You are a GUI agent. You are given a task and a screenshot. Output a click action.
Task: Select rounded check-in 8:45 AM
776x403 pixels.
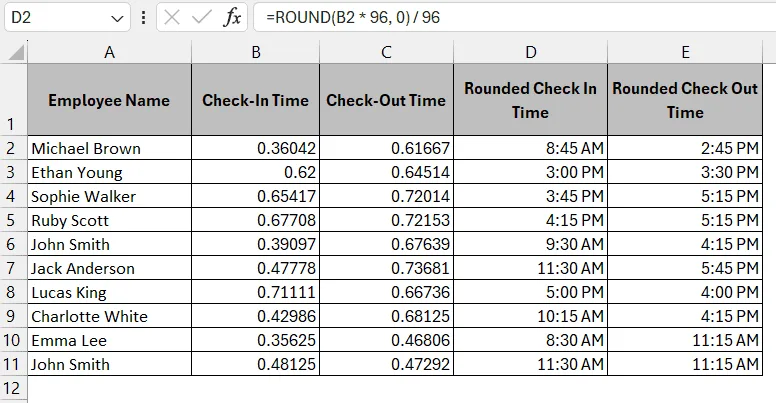tap(530, 148)
